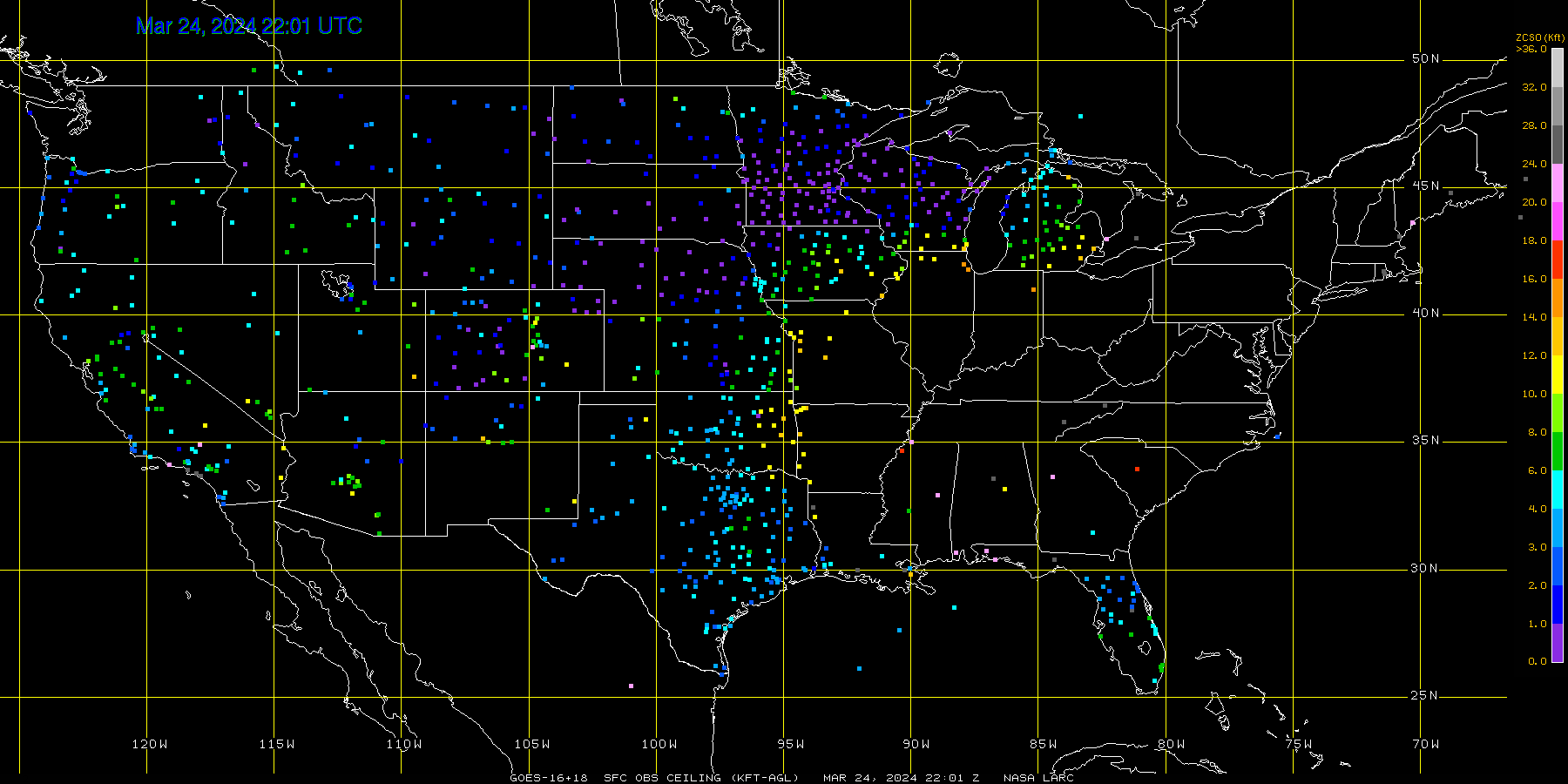Click the yellow 10.0–12.0 legend color segment
Screen dimensions: 1568x784
pos(1558,375)
